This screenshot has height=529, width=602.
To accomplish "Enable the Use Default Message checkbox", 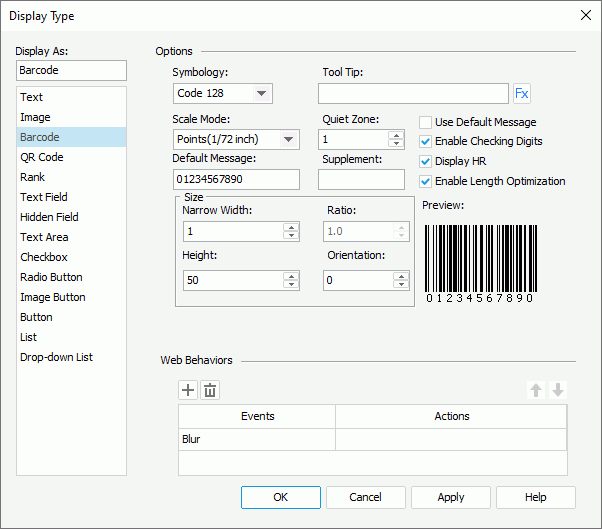I will coord(426,122).
